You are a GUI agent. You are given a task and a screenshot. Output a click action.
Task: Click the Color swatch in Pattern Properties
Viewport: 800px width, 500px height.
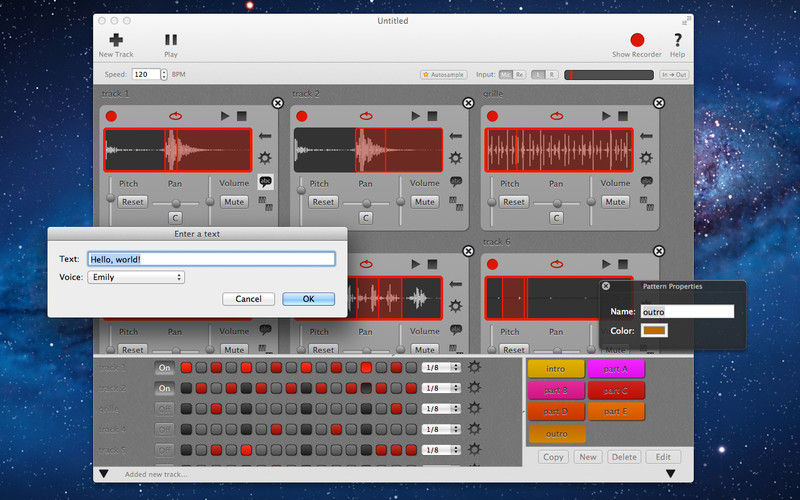coord(656,331)
